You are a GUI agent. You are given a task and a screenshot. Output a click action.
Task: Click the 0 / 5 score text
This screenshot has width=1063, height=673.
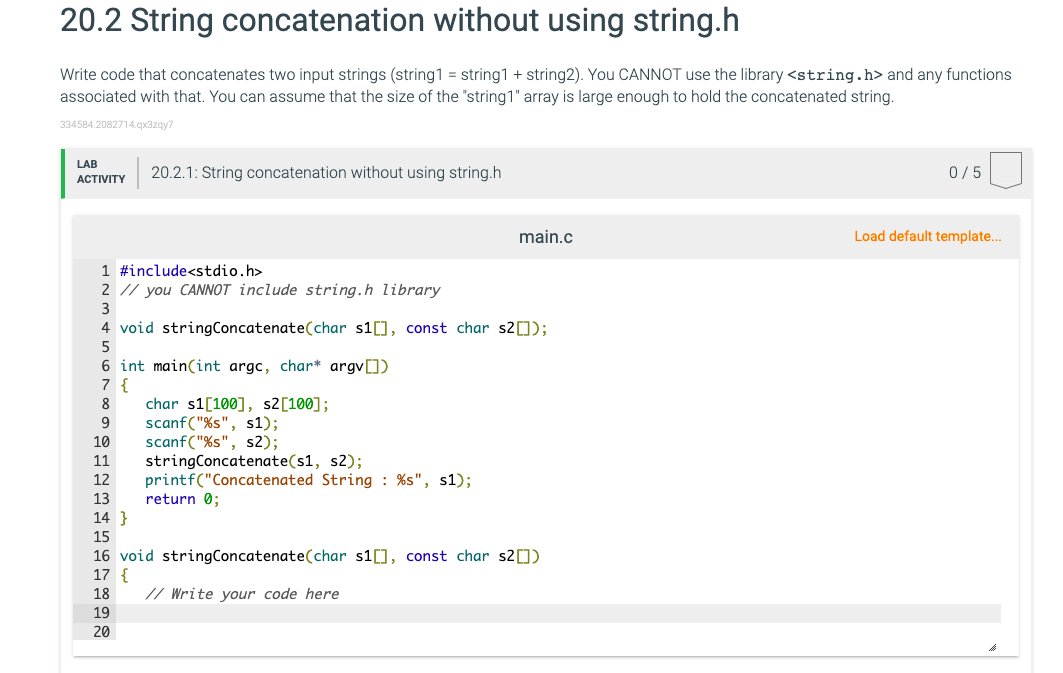pos(965,173)
